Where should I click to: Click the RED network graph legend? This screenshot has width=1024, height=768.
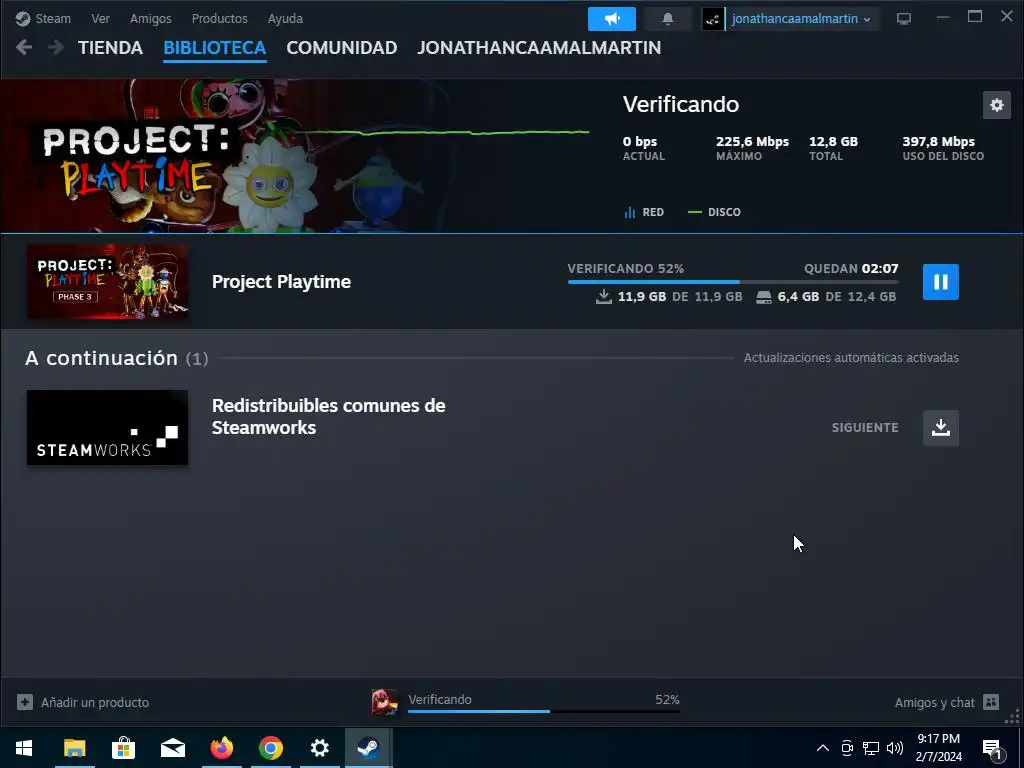click(644, 212)
